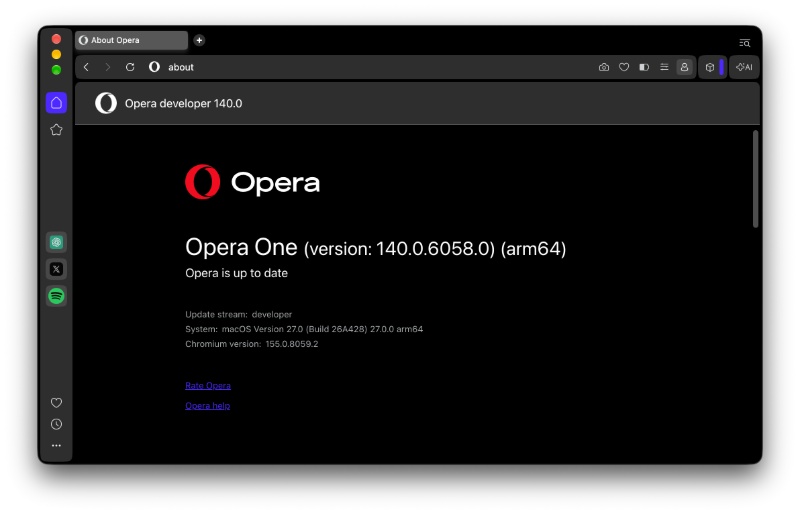
Task: Click 'Opera is up to date' text
Action: (236, 273)
